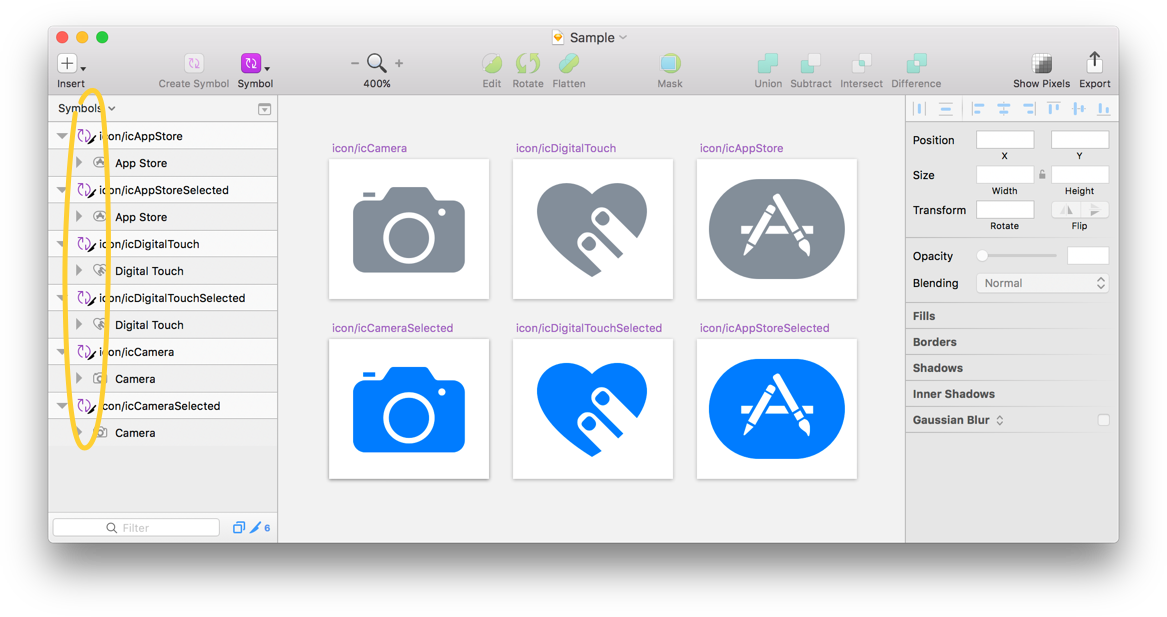
Task: Flip the layer vertically
Action: (x=1094, y=210)
